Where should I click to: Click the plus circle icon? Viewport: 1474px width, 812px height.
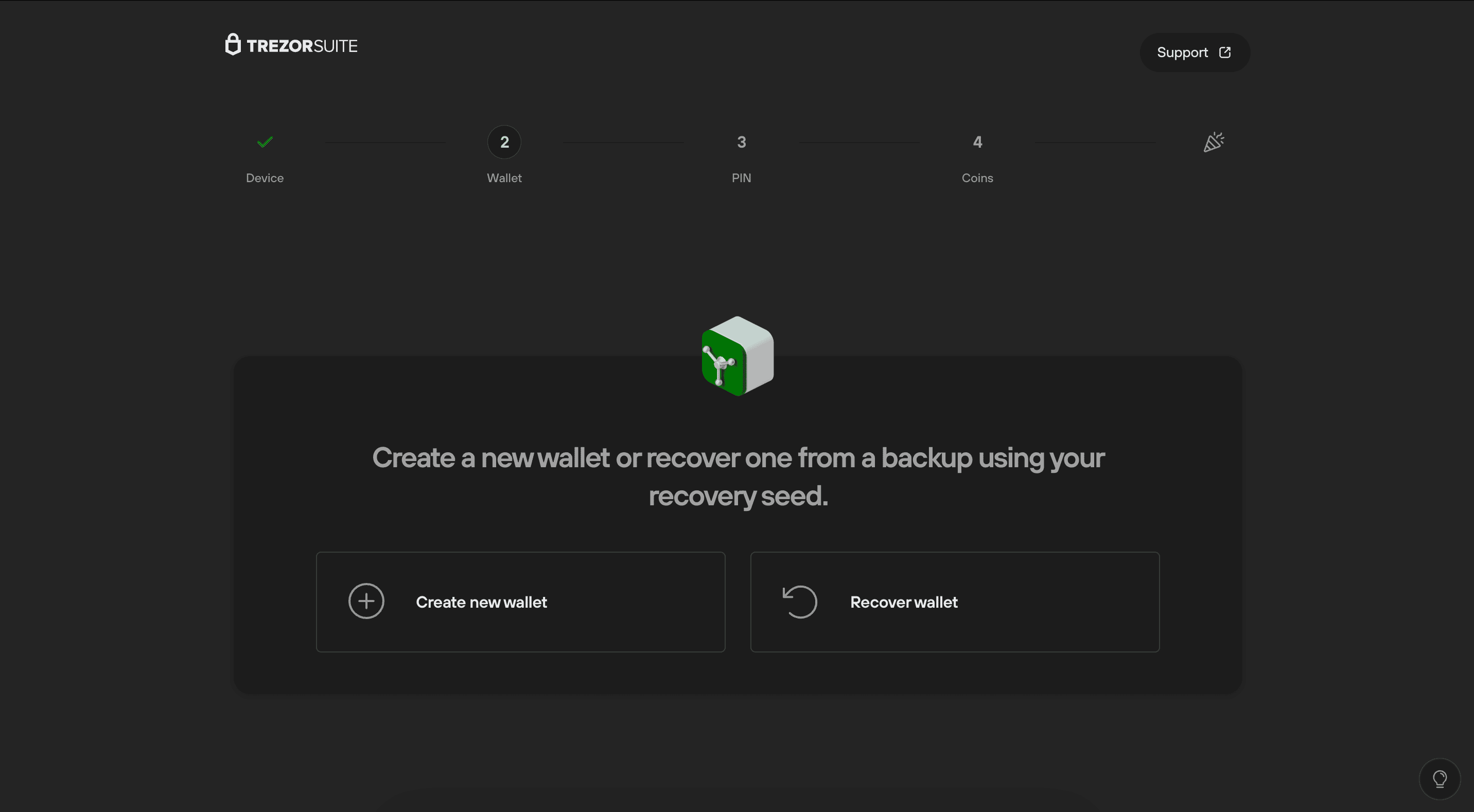tap(366, 601)
